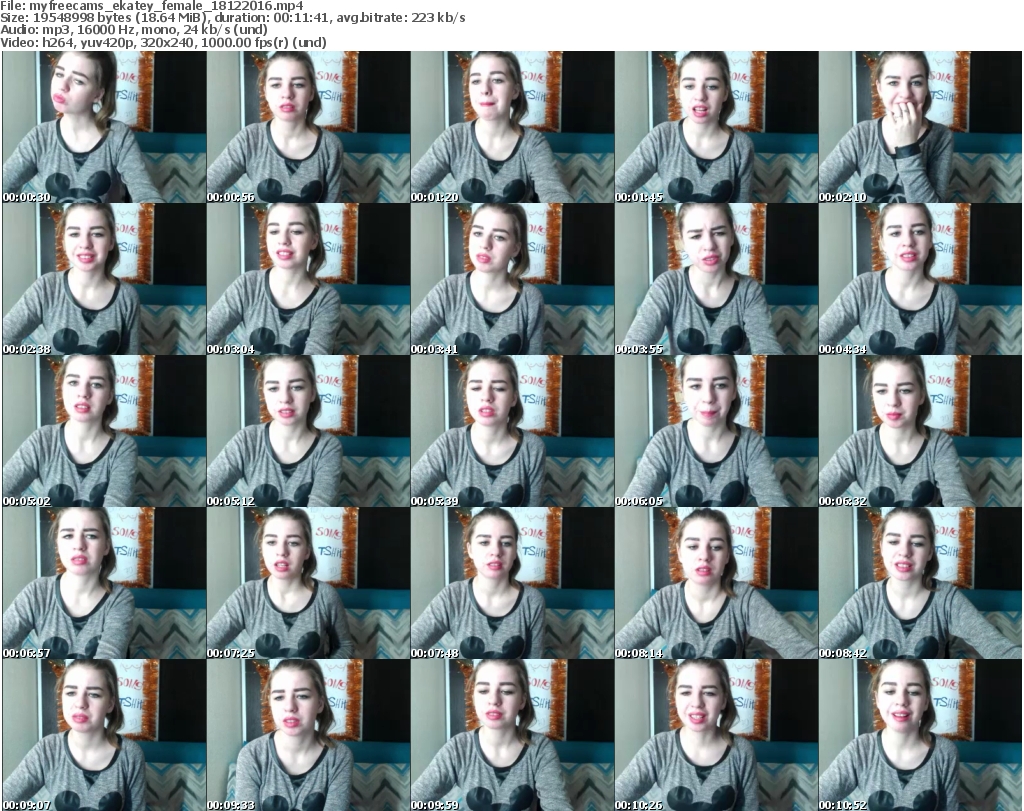Click the File name text line

pyautogui.click(x=152, y=6)
